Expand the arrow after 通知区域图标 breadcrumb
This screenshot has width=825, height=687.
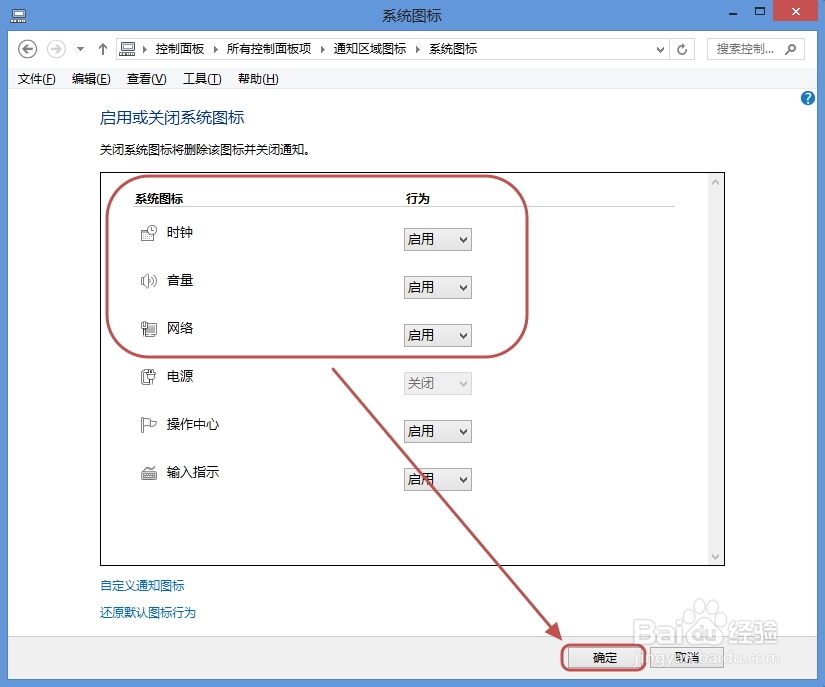point(418,49)
